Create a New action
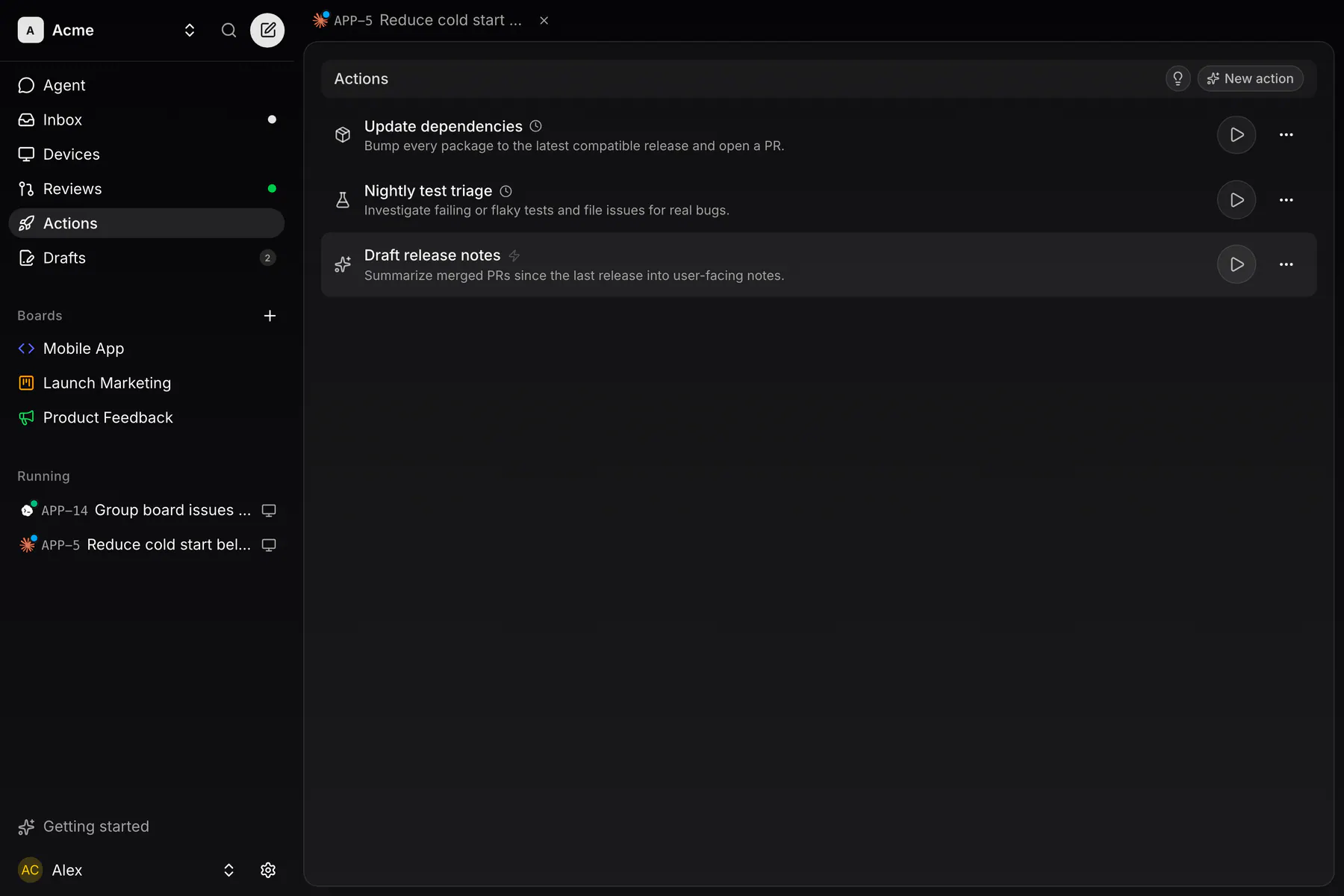The image size is (1344, 896). click(x=1250, y=78)
